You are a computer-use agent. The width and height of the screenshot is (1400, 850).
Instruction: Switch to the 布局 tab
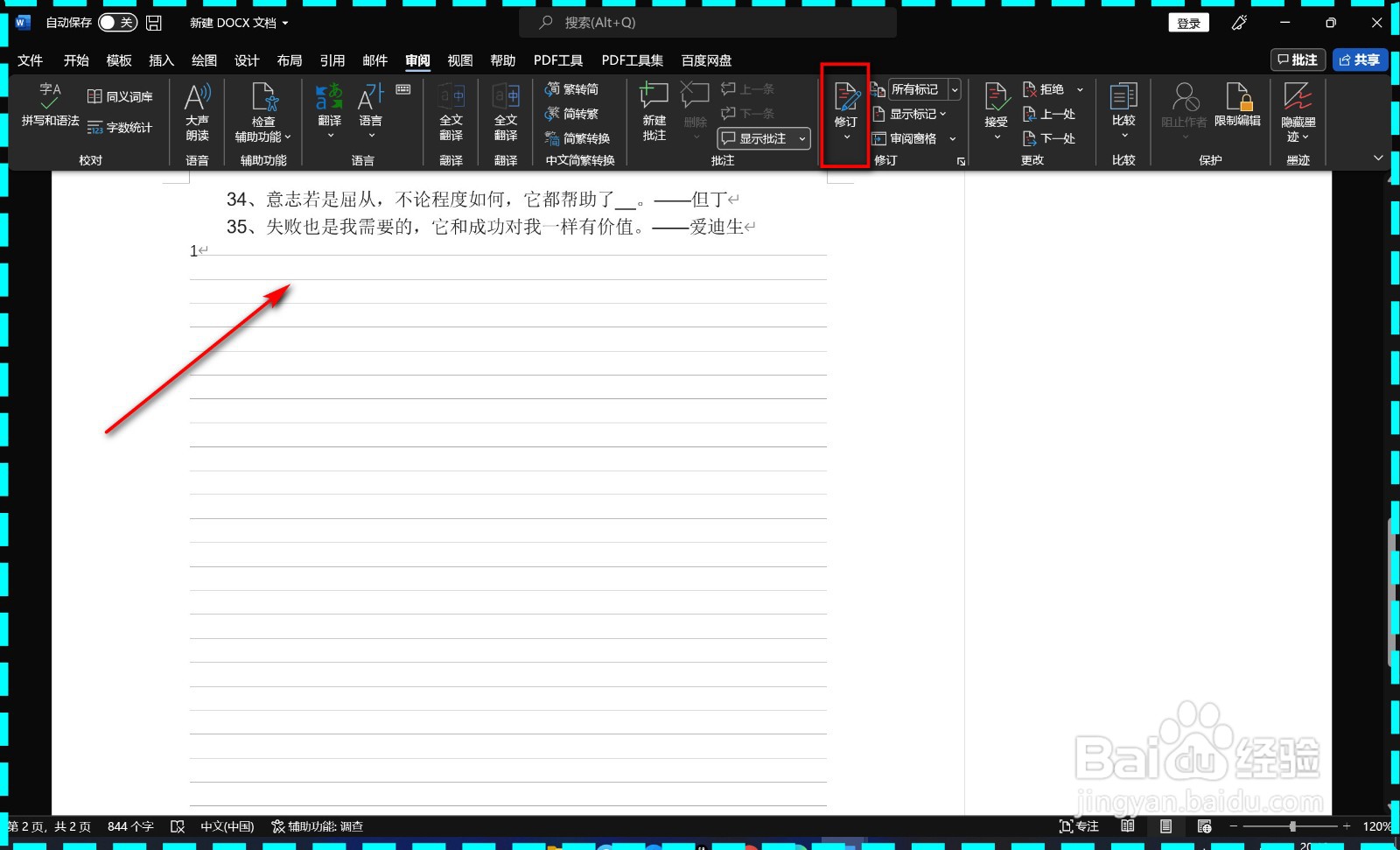[x=290, y=60]
